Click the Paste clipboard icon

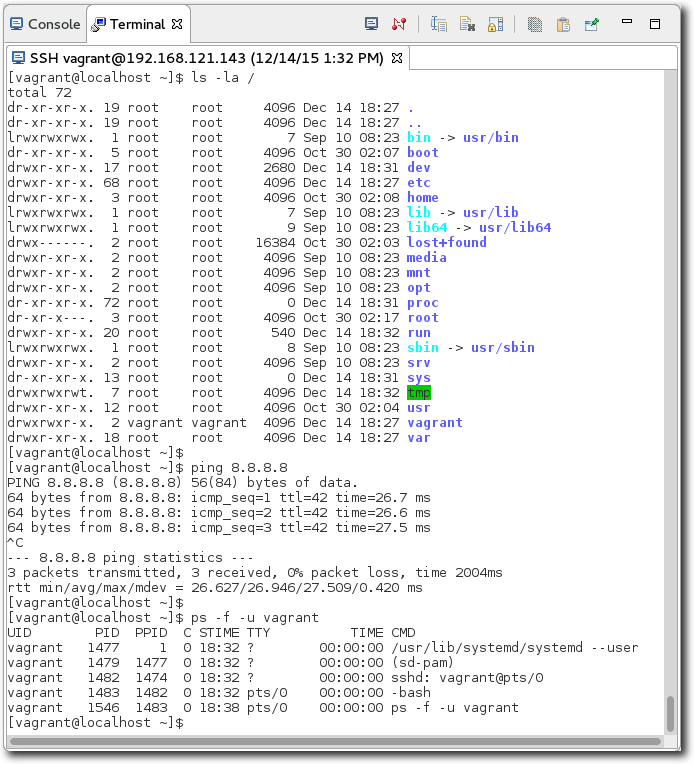tap(563, 24)
